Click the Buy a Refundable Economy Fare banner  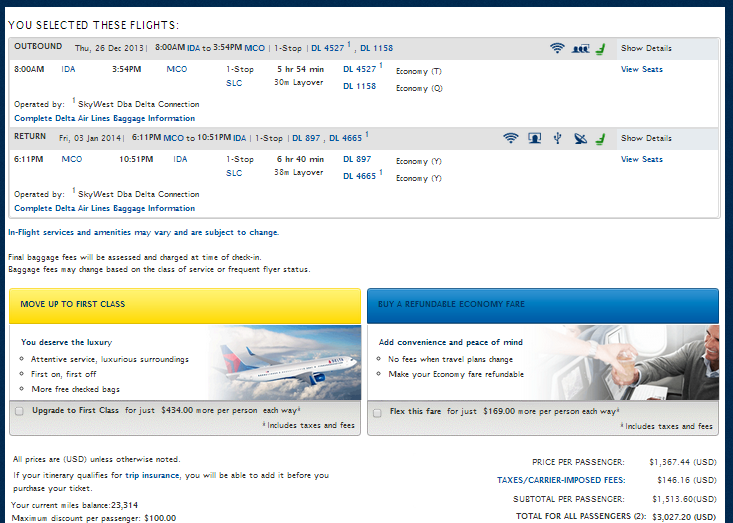(x=543, y=306)
